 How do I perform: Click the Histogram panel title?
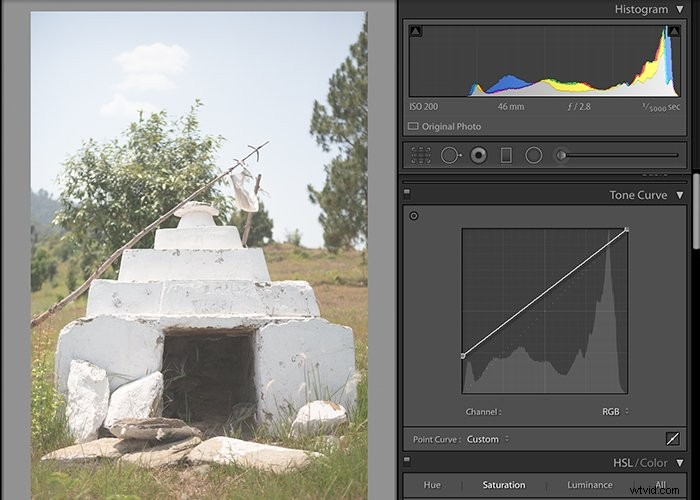point(641,9)
